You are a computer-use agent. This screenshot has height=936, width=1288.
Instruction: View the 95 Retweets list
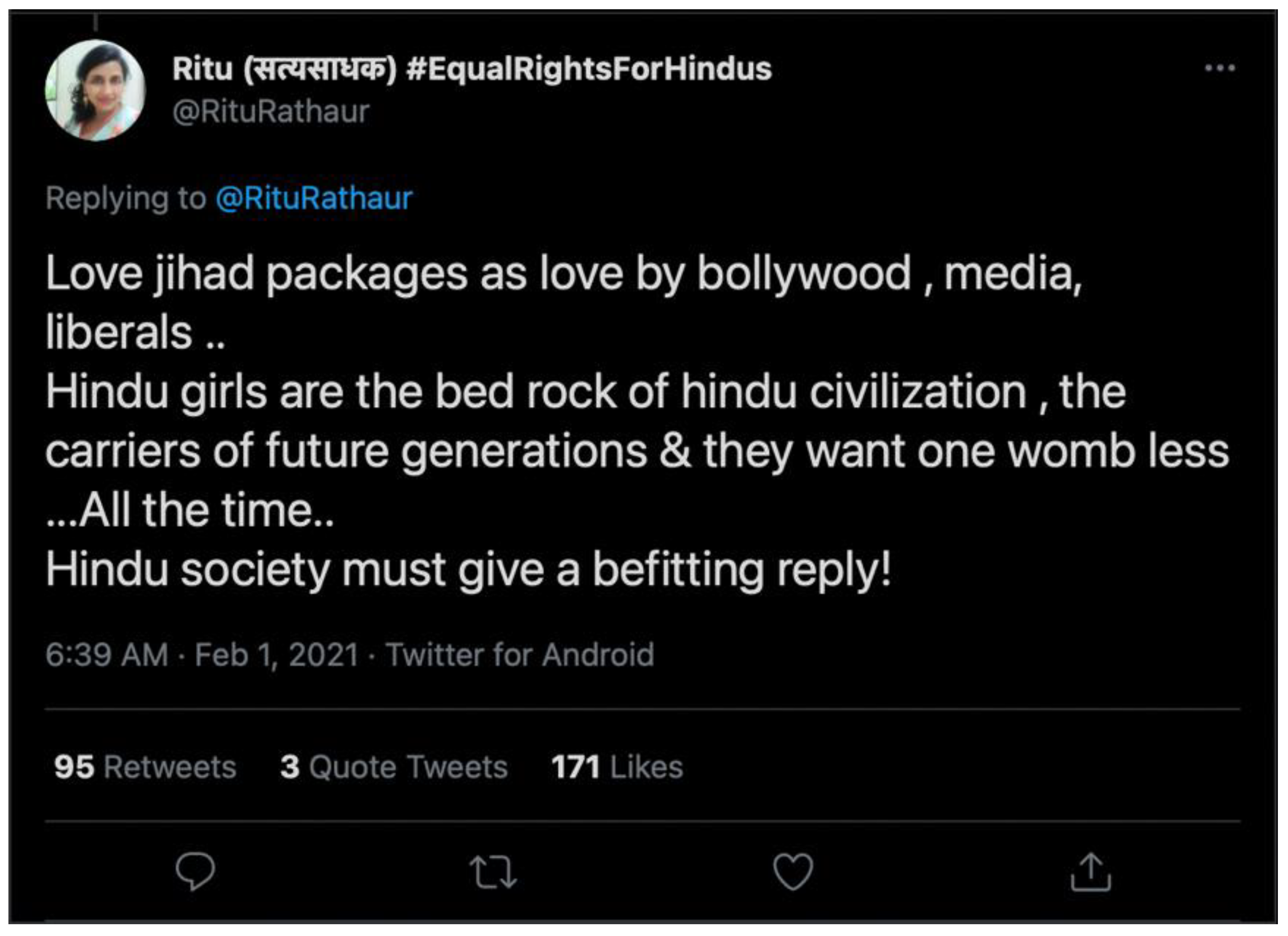click(145, 767)
